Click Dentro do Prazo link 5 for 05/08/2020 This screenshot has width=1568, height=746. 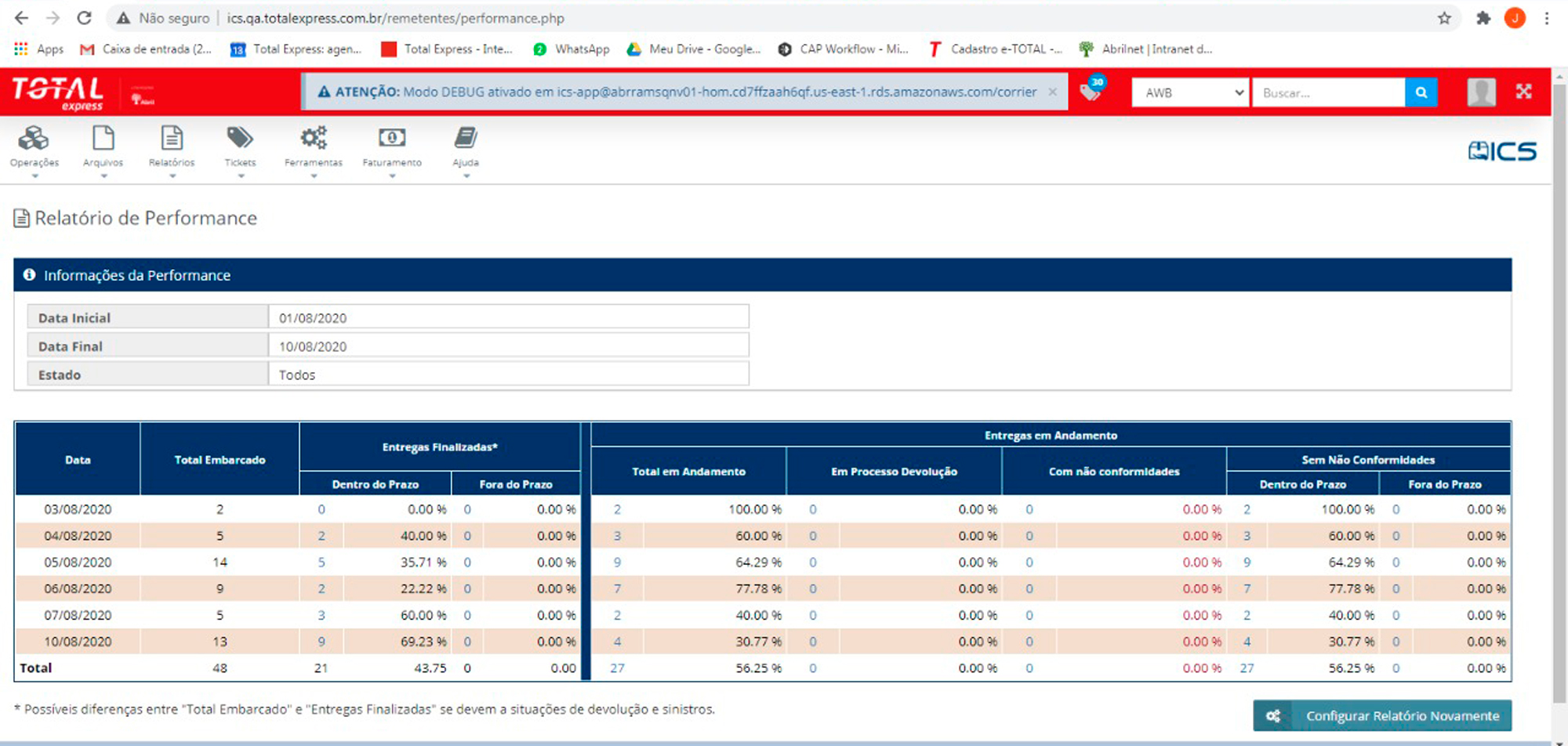click(321, 563)
